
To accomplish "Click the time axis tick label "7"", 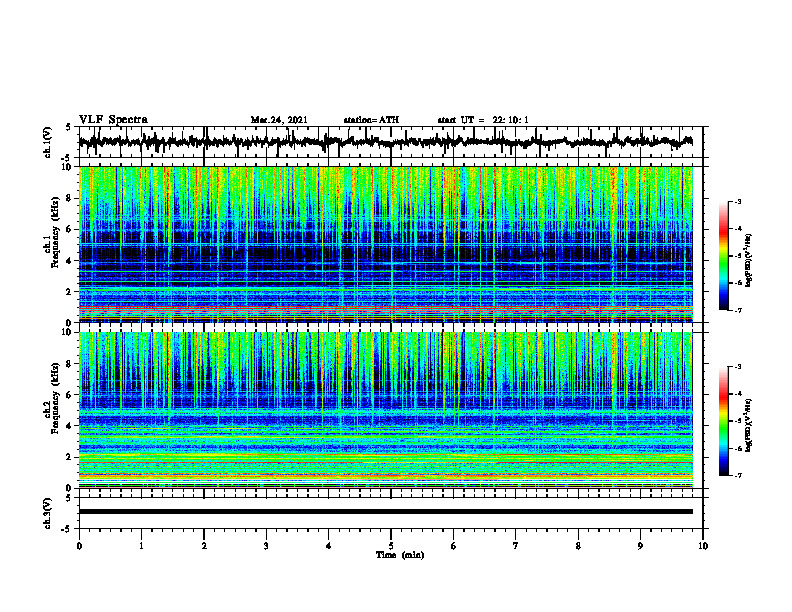I will click(x=516, y=546).
